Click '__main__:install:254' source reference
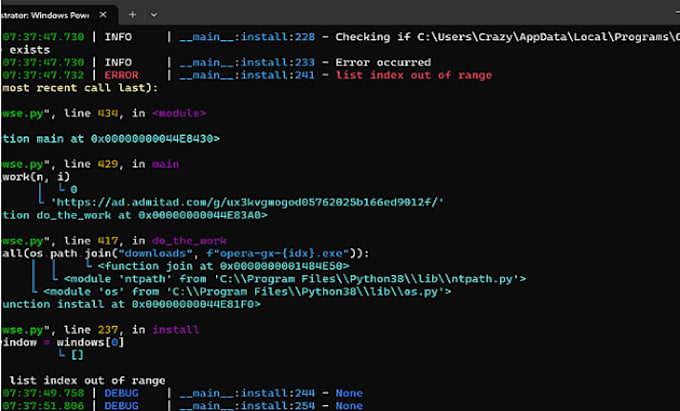This screenshot has width=680, height=411. pos(247,406)
